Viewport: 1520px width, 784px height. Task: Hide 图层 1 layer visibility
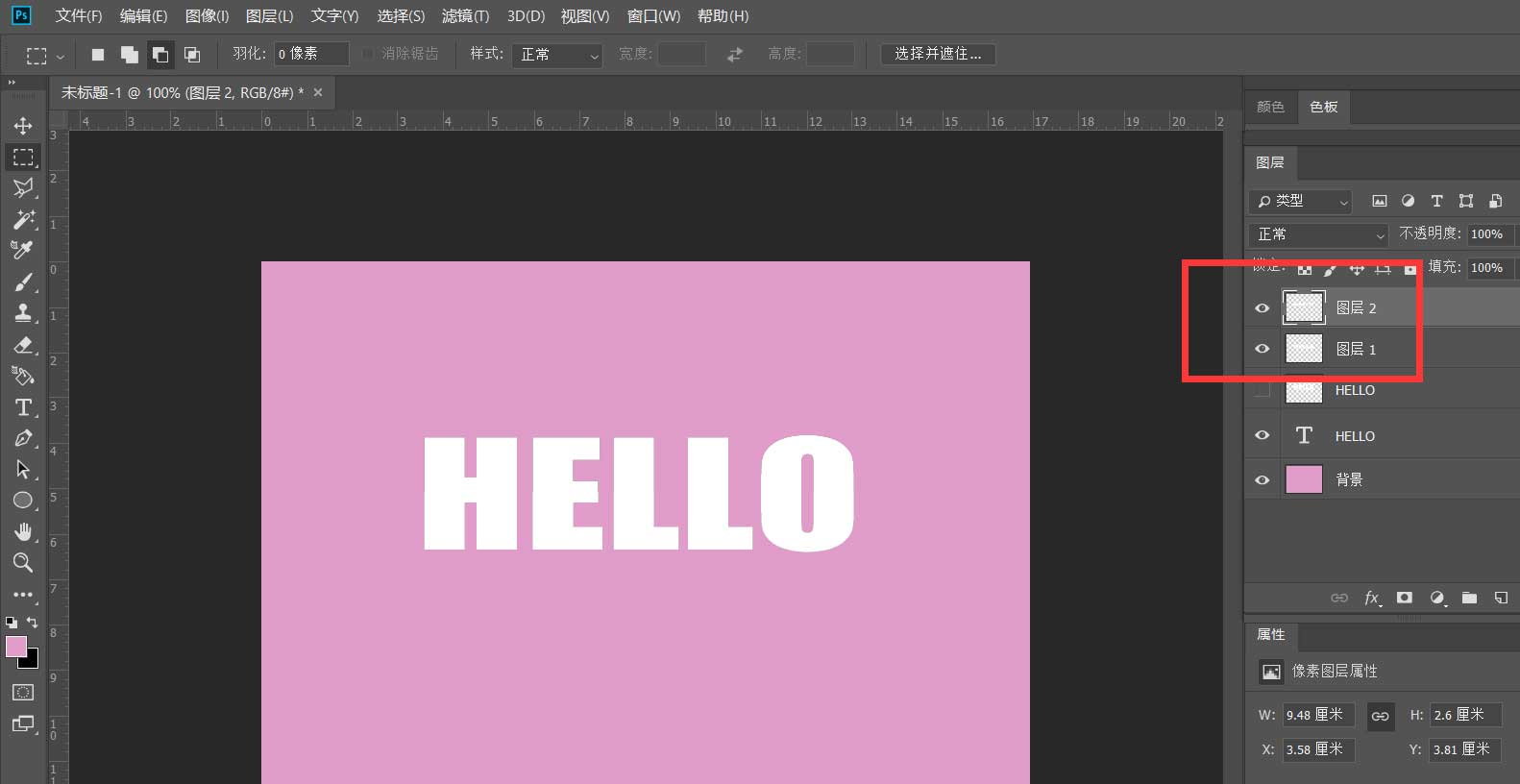pos(1263,349)
